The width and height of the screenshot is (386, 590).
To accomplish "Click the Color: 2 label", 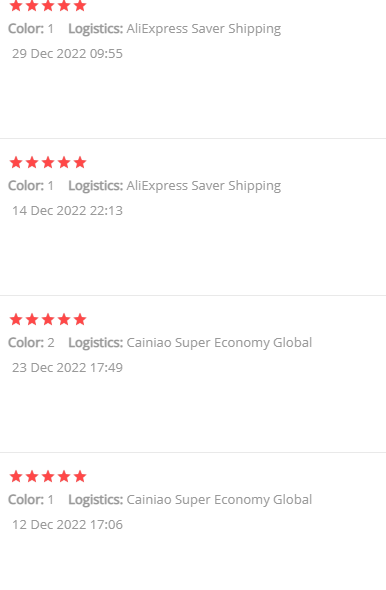I will [31, 342].
